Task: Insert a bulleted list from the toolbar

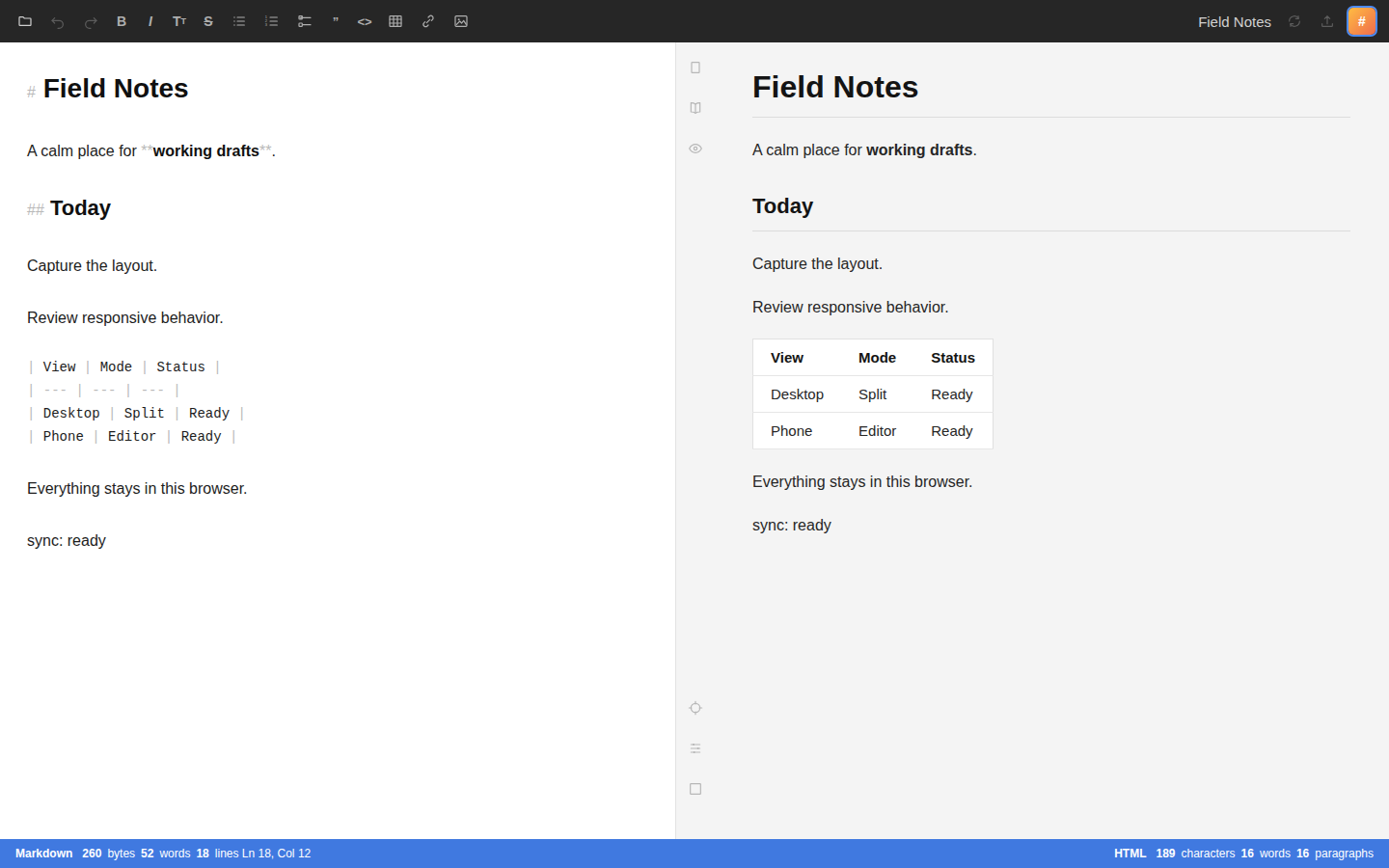Action: coord(239,21)
